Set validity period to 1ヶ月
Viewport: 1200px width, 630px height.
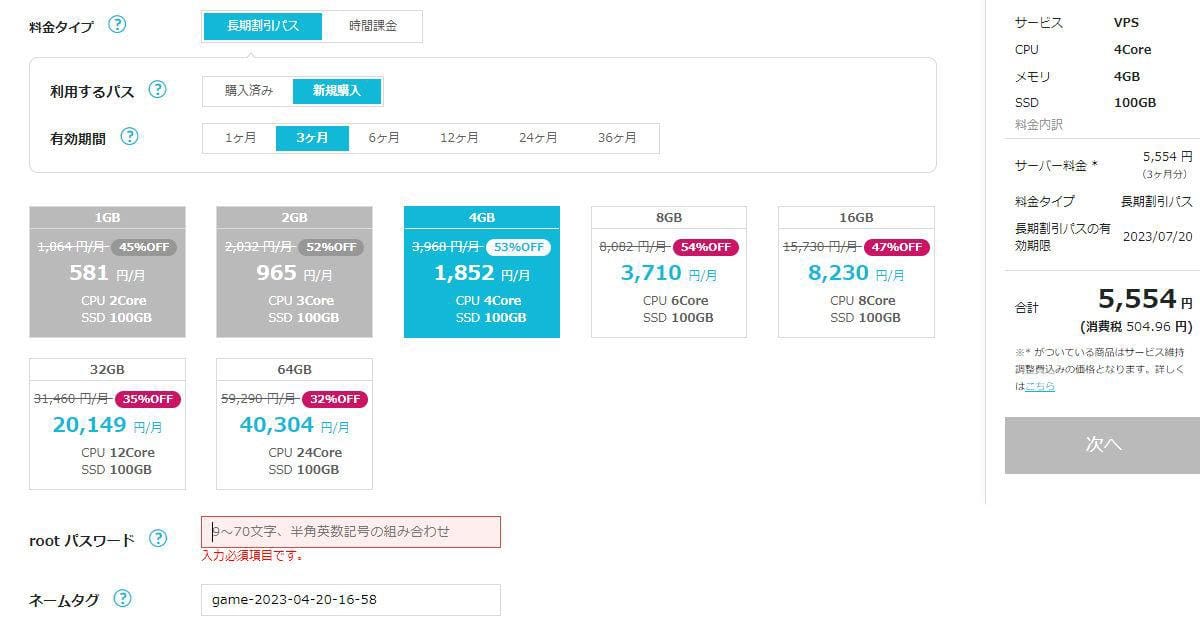pos(240,138)
